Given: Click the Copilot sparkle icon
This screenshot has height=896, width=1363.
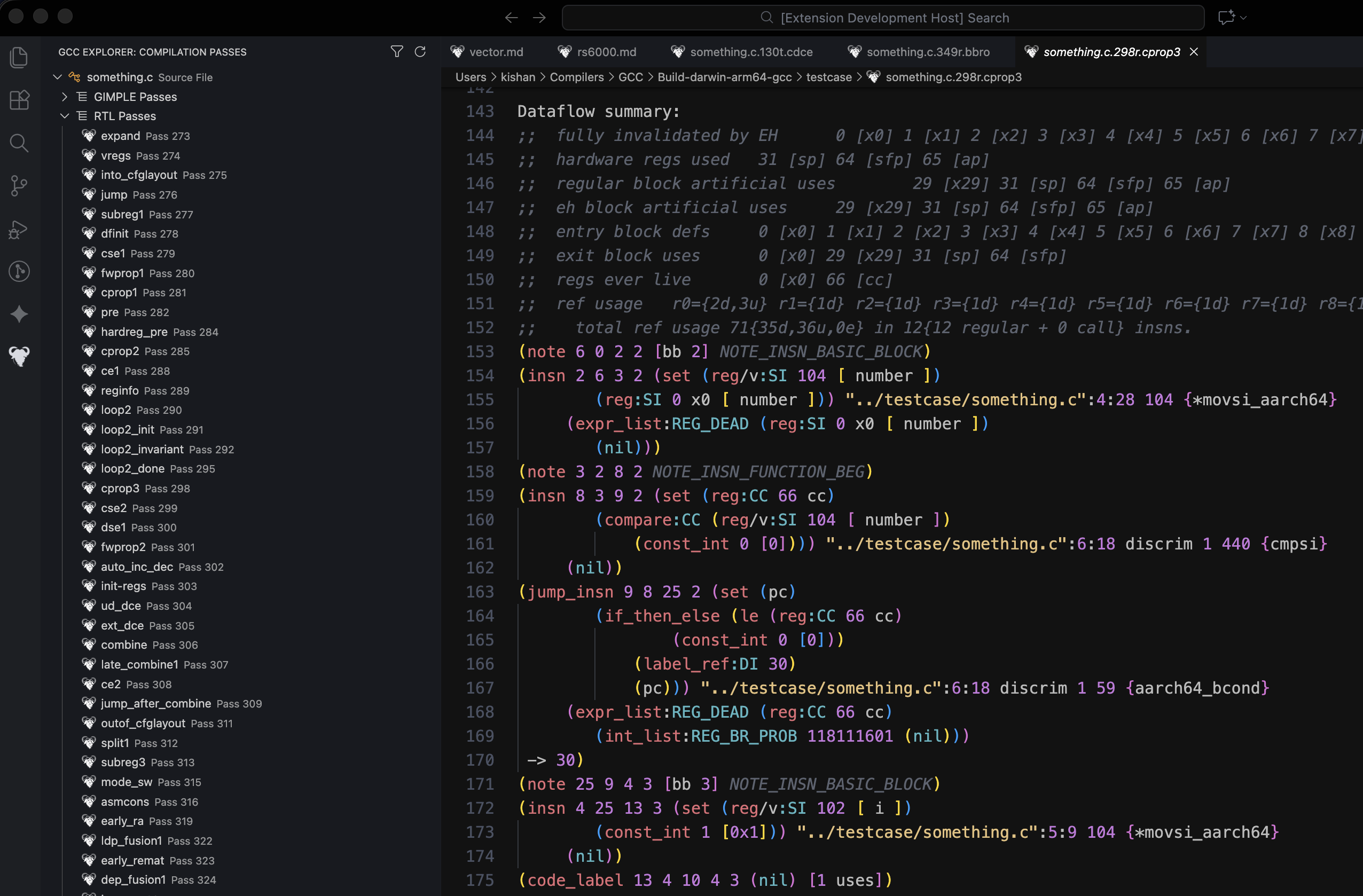Looking at the screenshot, I should tap(19, 314).
